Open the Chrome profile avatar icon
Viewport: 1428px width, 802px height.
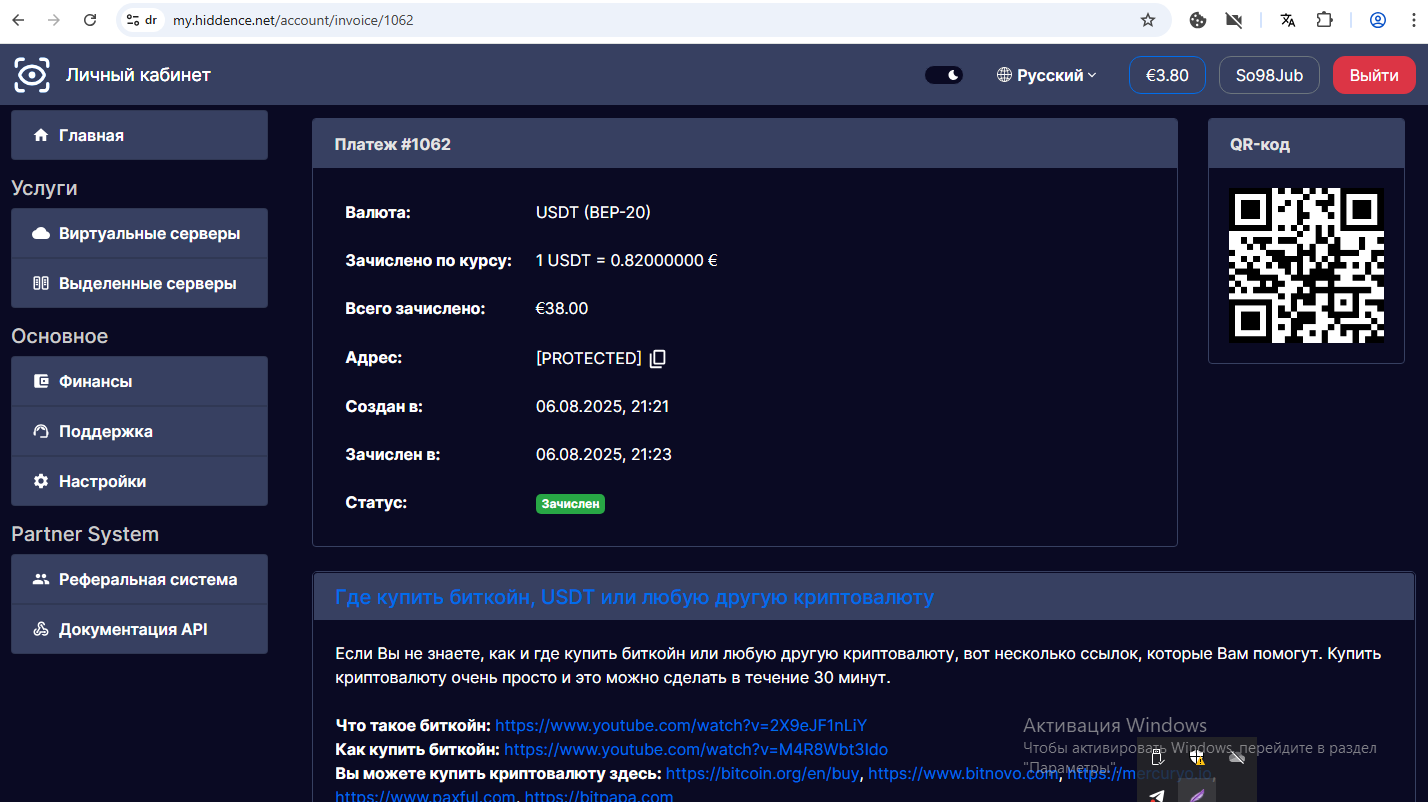[x=1378, y=20]
